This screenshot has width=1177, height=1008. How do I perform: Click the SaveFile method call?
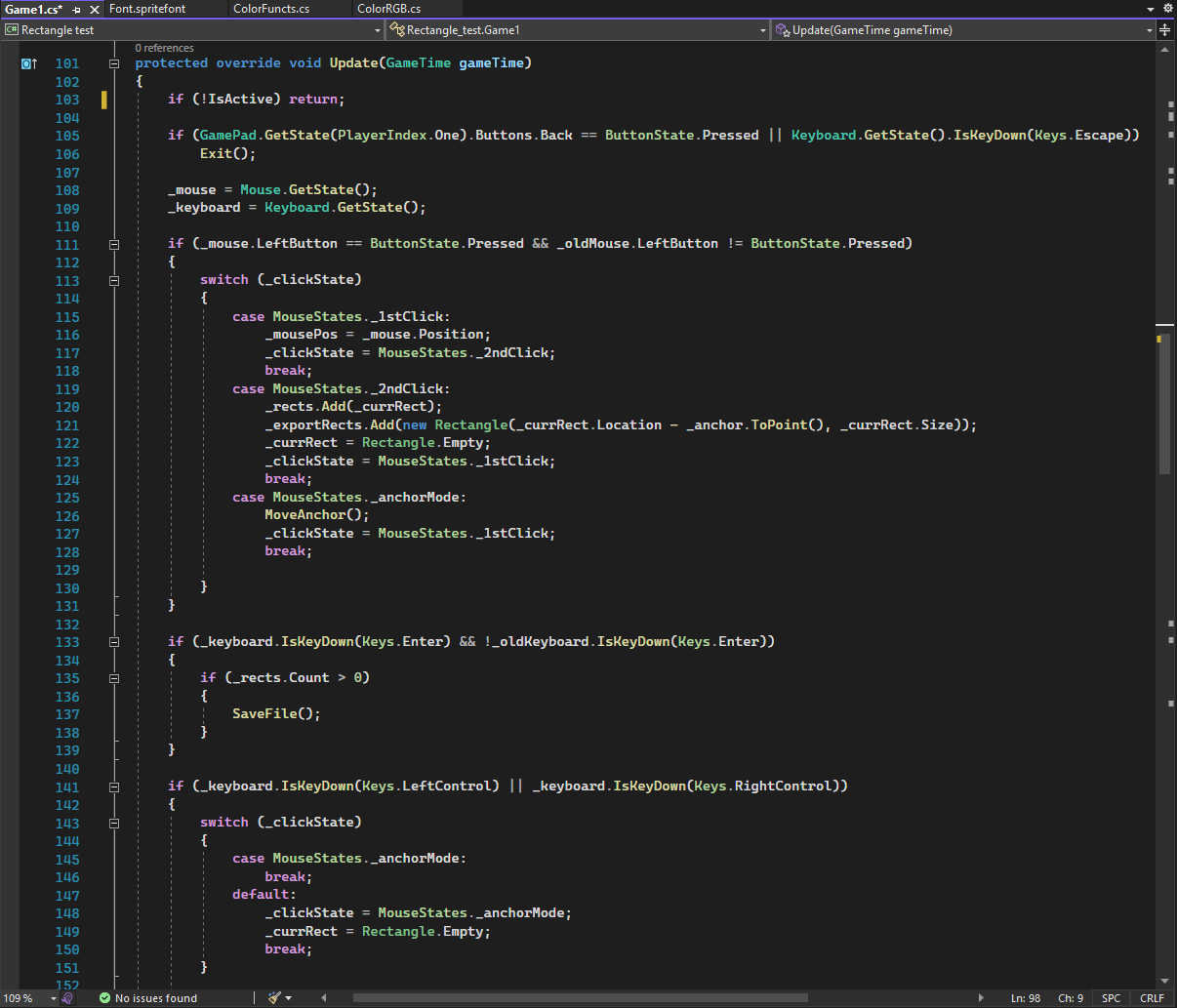point(276,714)
